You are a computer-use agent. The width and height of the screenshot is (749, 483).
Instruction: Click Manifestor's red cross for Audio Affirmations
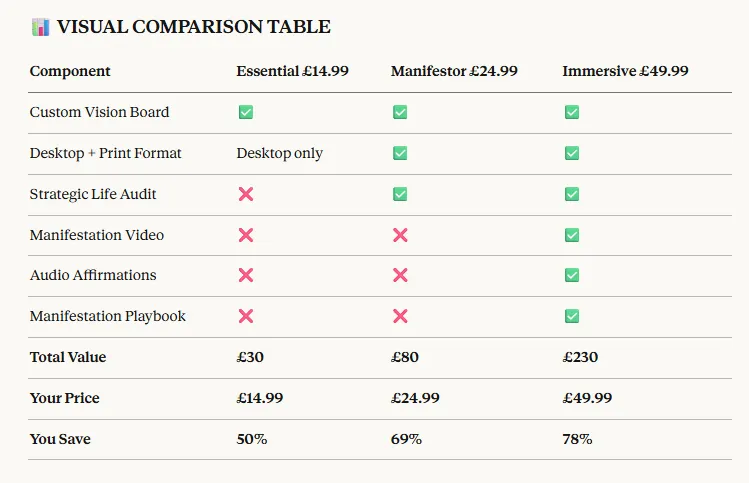(x=400, y=275)
